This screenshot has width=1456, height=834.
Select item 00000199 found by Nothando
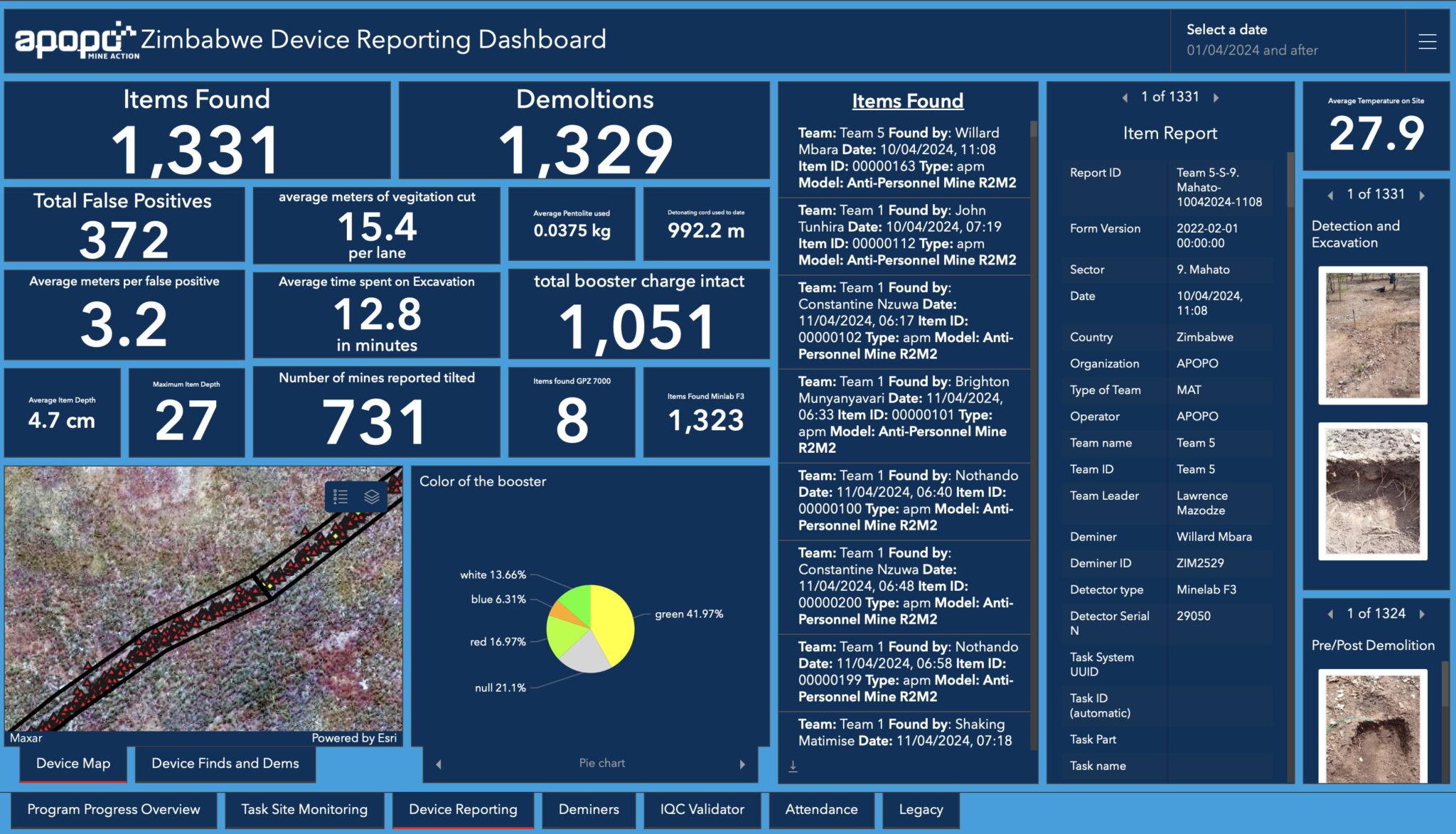tap(904, 672)
